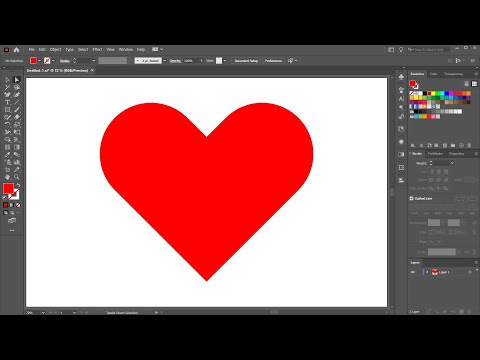Toggle Draw Normal mode
480x360 pixels.
(x=5, y=213)
